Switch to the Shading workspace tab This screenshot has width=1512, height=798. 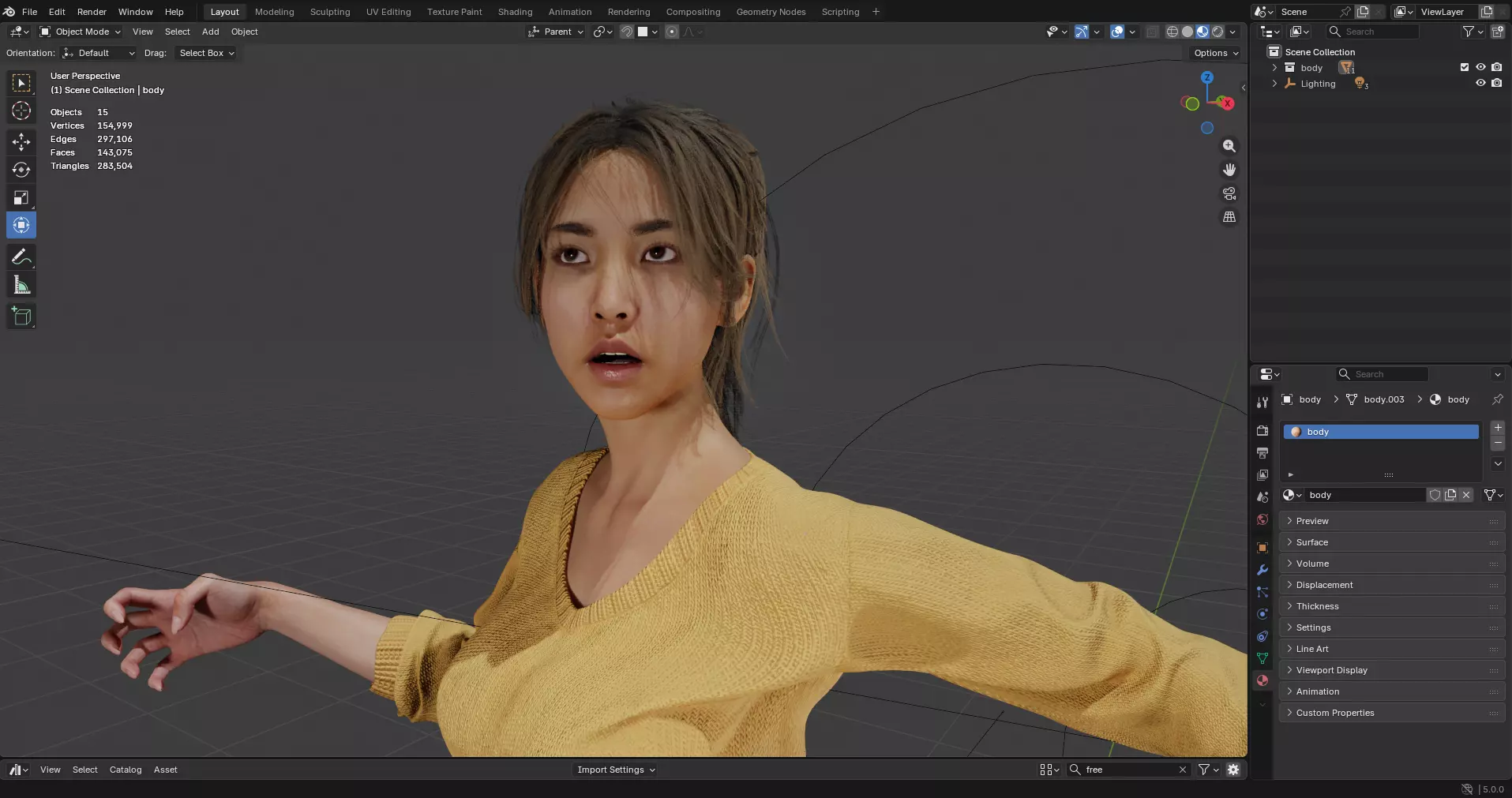(x=515, y=12)
